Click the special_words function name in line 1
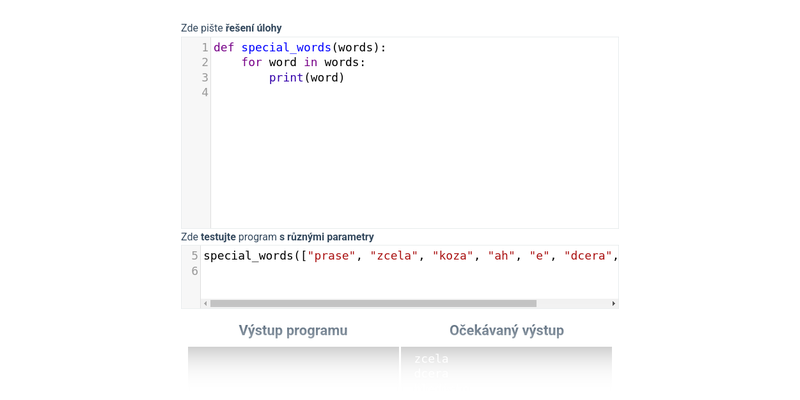The height and width of the screenshot is (400, 800). tap(285, 47)
